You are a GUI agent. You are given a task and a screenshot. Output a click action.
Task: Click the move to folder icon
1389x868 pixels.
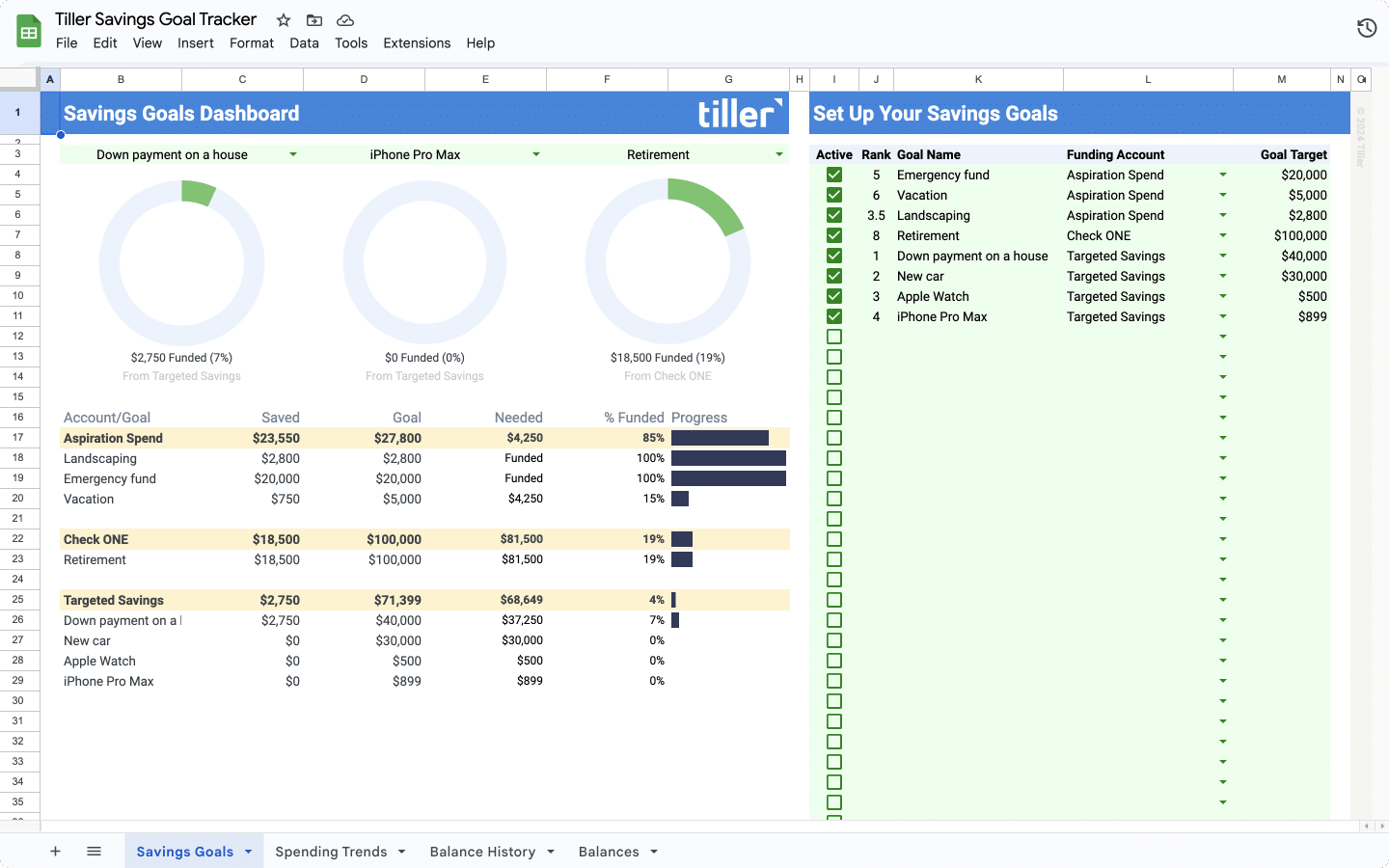tap(314, 20)
